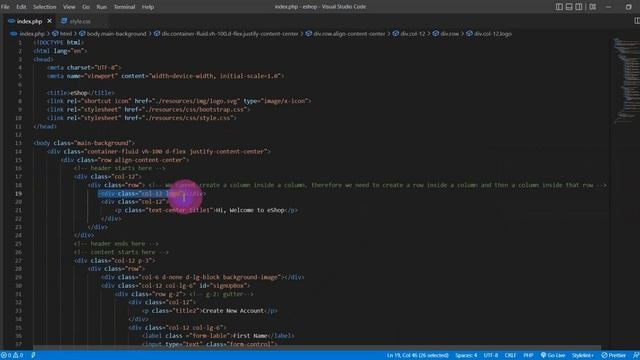Click the "First Name" label text
Screen dimensions: 640x360
(x=250, y=336)
